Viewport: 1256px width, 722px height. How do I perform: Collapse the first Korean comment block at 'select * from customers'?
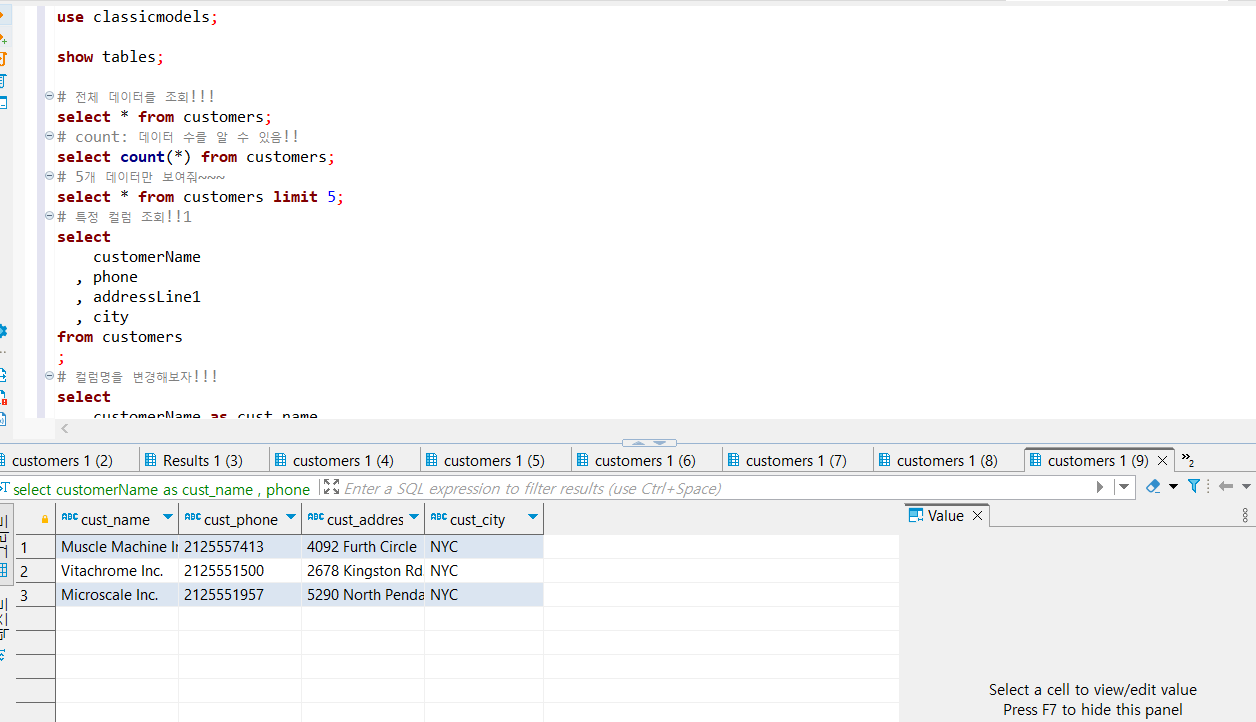(x=49, y=96)
